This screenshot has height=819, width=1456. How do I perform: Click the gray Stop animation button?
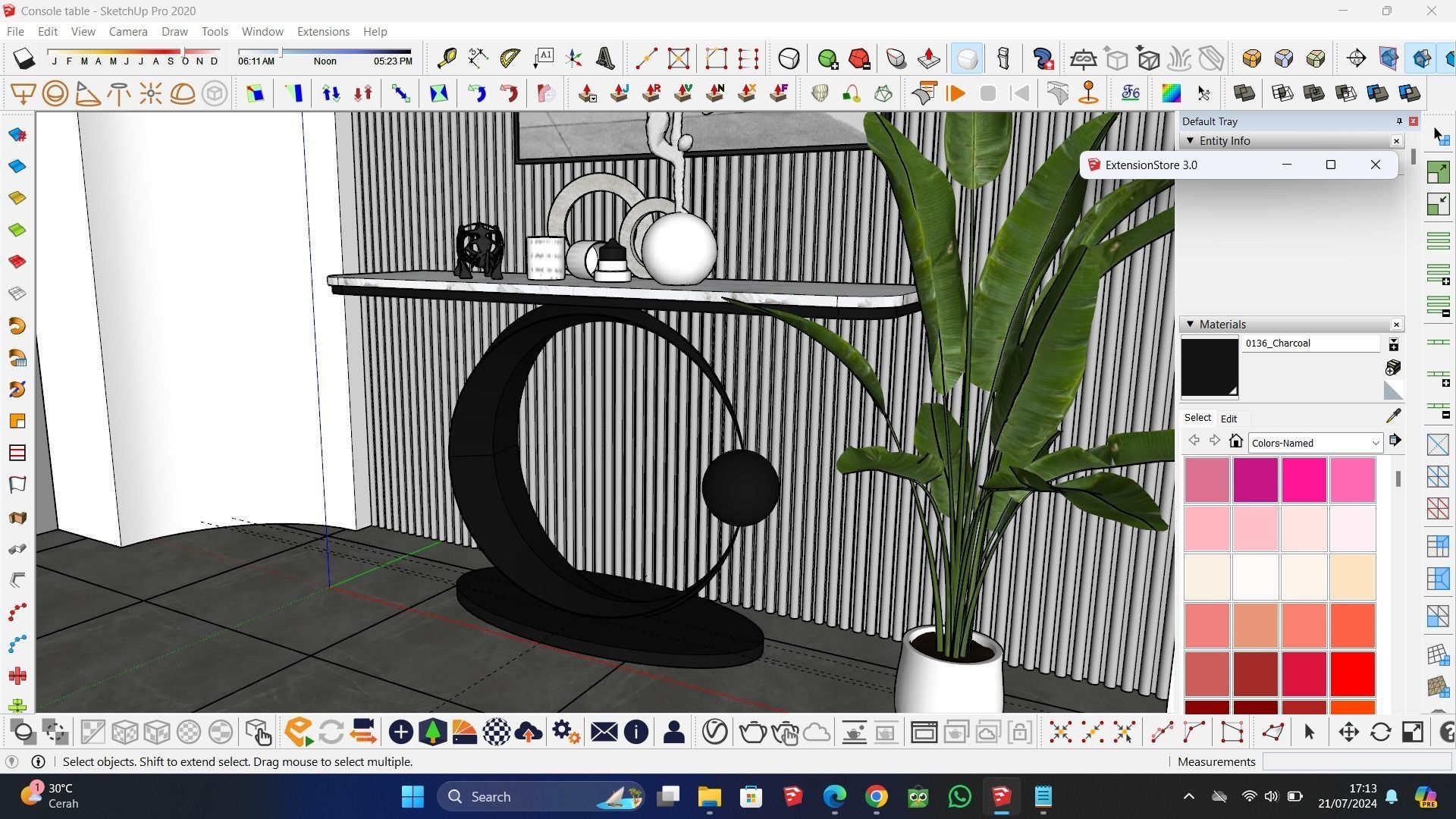tap(987, 93)
